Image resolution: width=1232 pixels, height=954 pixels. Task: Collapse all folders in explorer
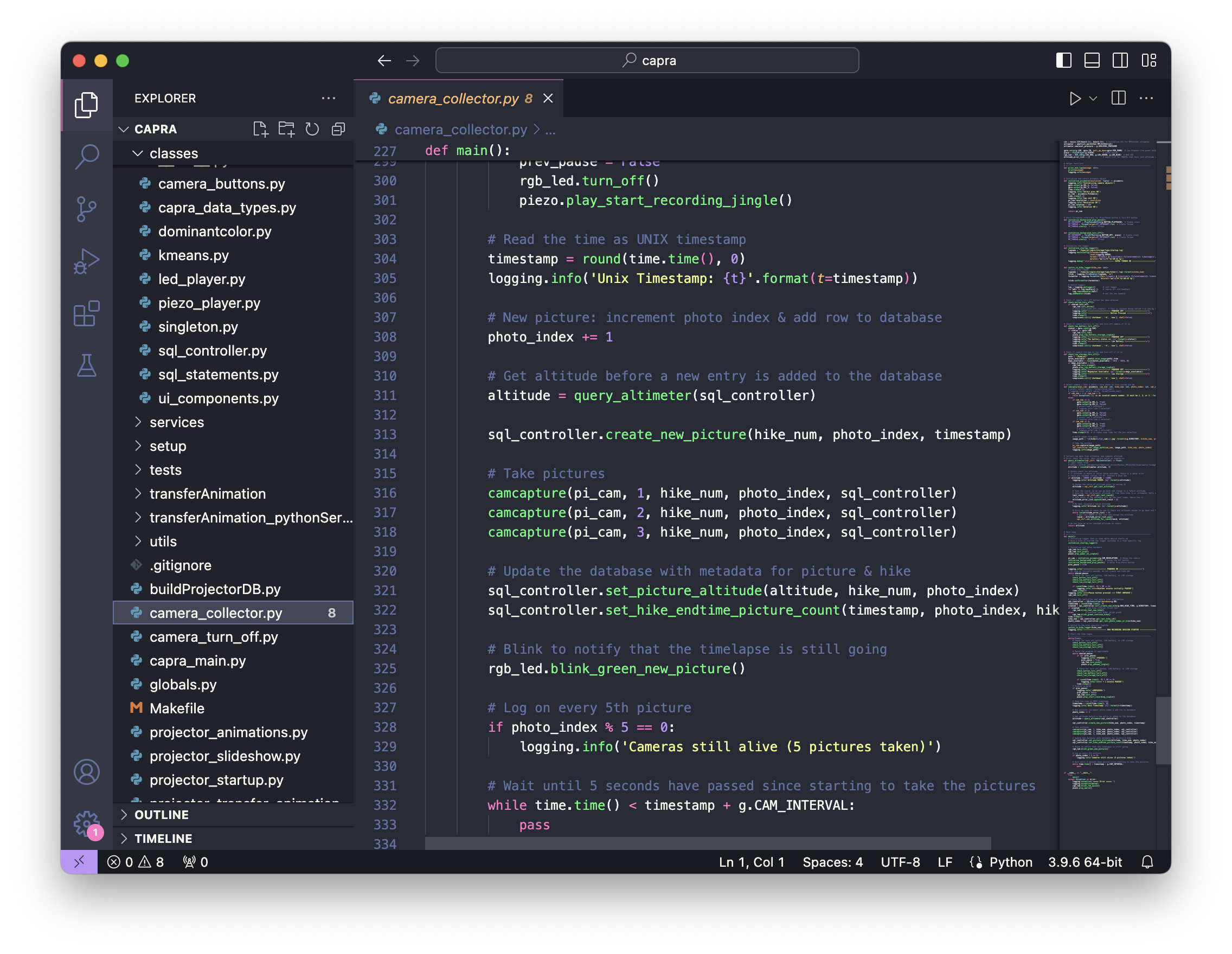338,129
